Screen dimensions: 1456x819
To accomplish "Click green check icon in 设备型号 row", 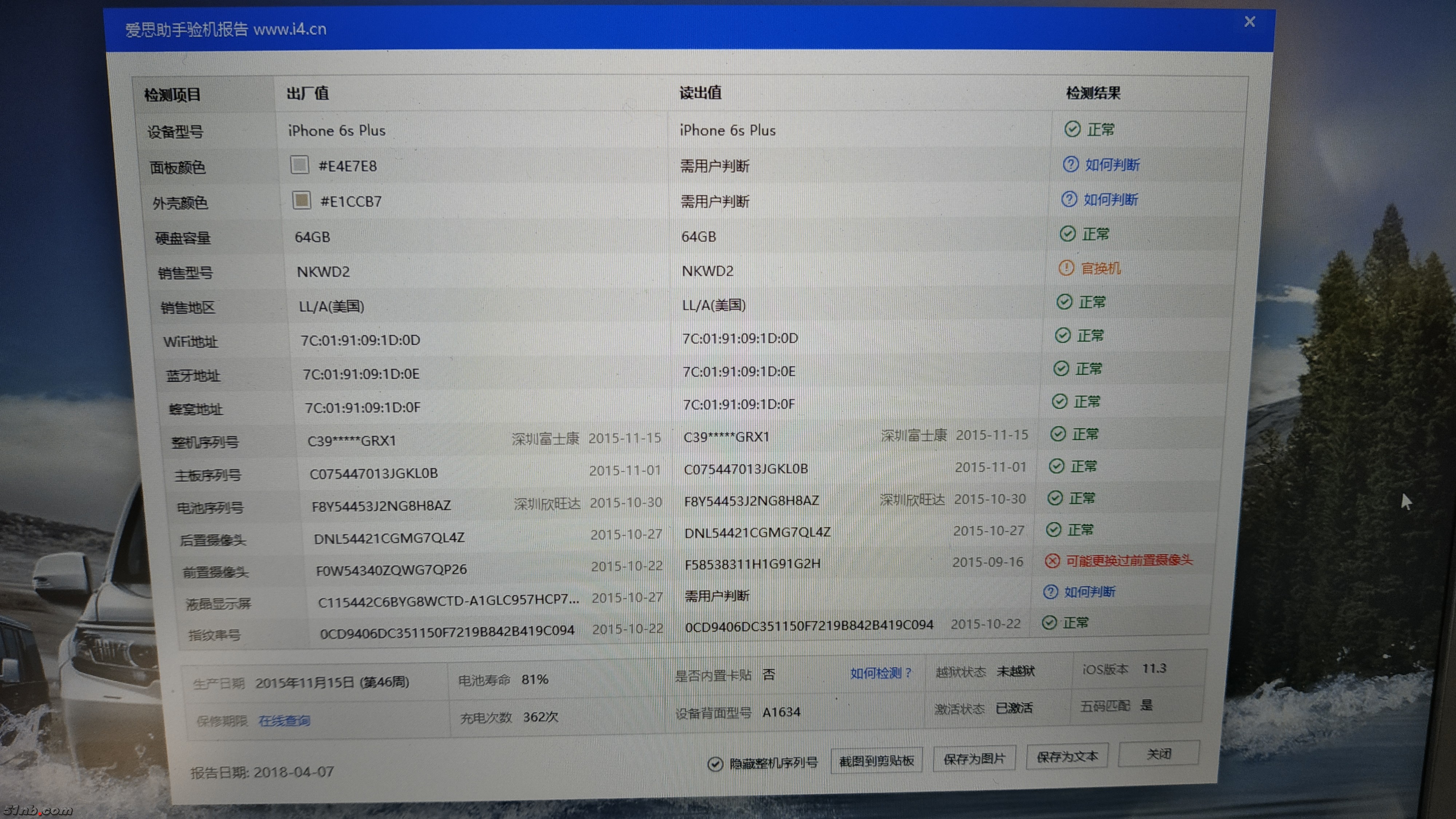I will 1072,130.
